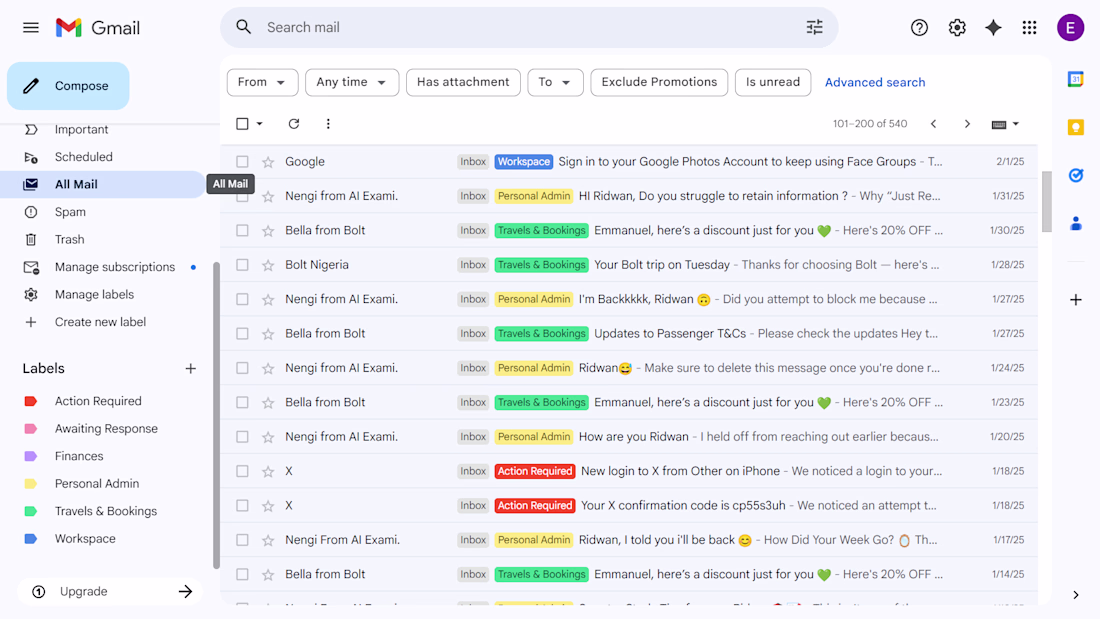Click the Upgrade button
Screen dimensions: 1100x619
[x=110, y=592]
